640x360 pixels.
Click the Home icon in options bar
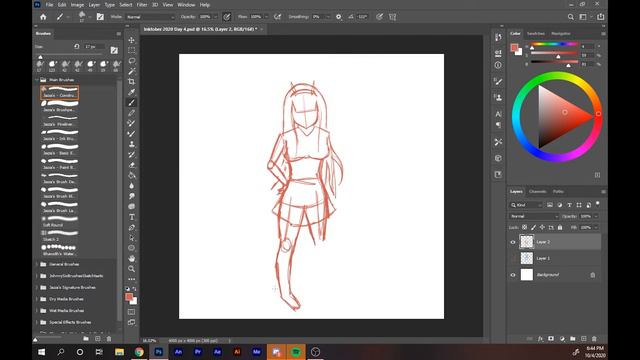point(43,17)
